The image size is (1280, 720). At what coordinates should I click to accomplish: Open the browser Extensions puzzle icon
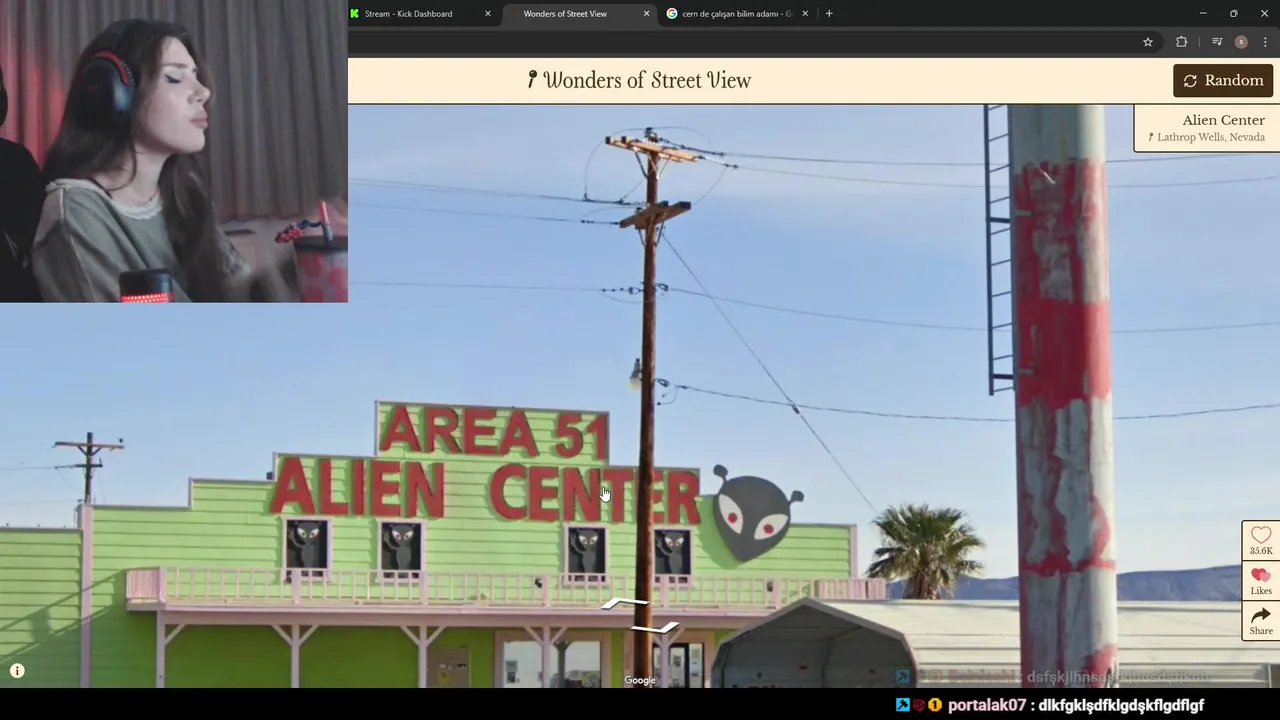point(1182,42)
